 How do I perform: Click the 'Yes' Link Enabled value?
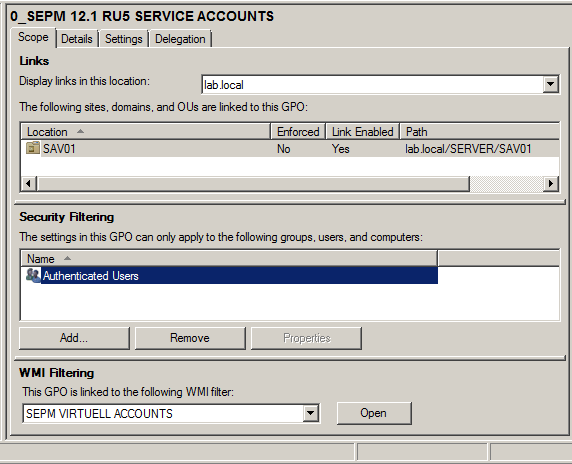(x=341, y=149)
